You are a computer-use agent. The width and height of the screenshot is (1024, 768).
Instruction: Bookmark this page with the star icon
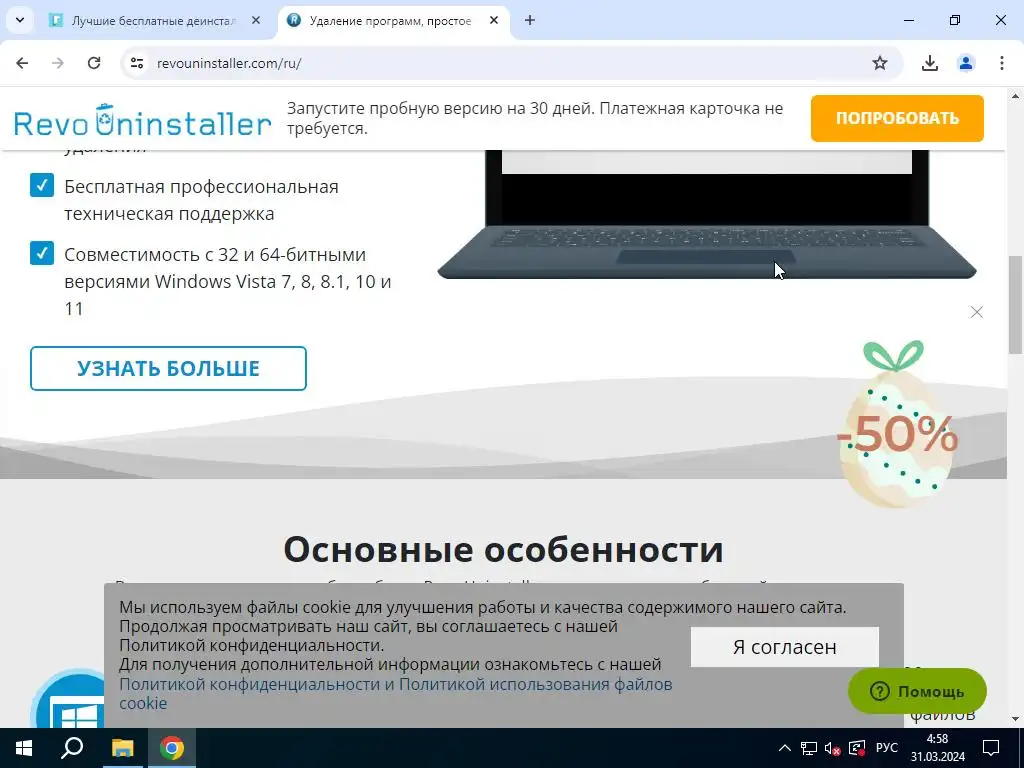880,63
